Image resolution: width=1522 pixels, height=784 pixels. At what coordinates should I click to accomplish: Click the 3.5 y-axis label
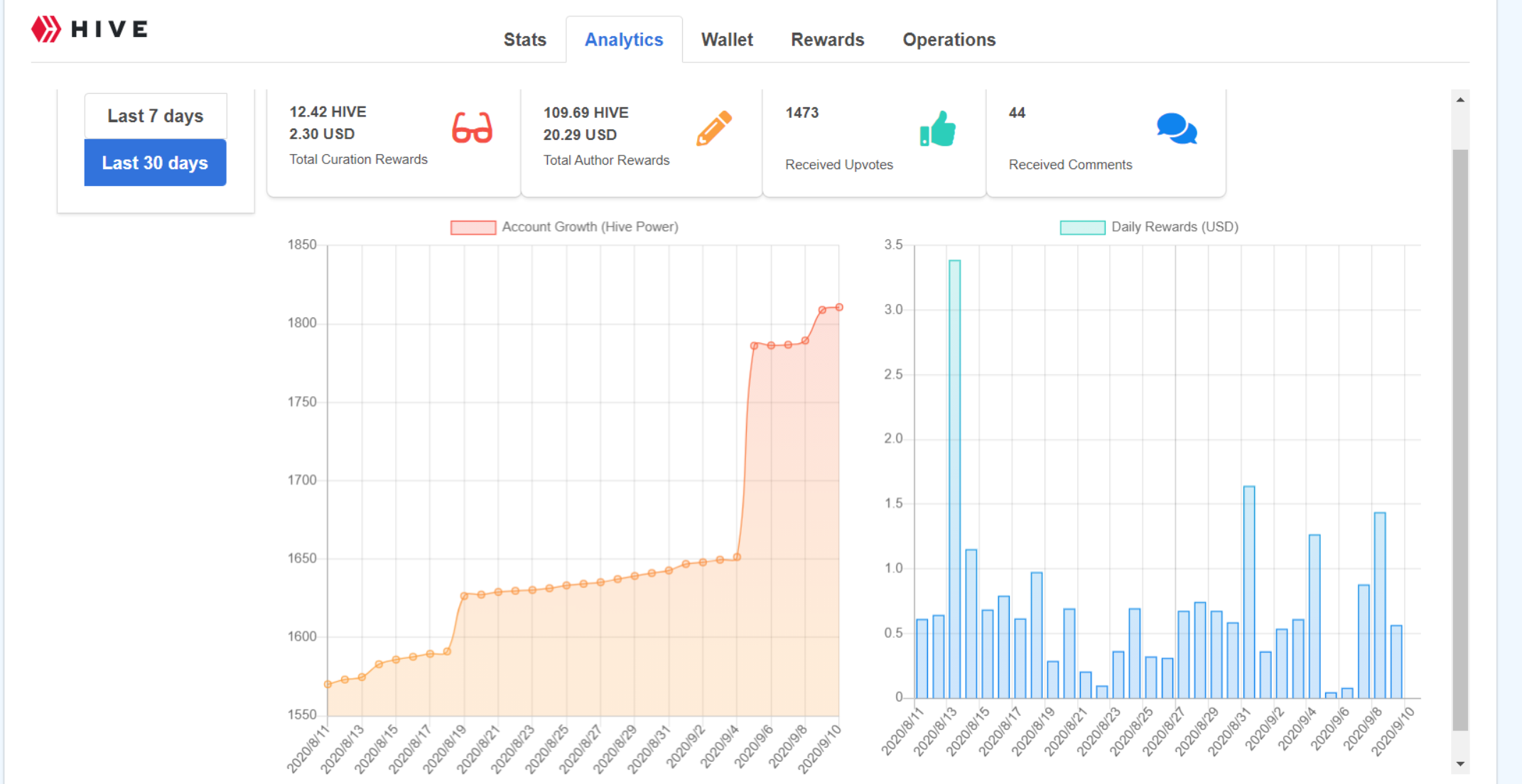893,244
